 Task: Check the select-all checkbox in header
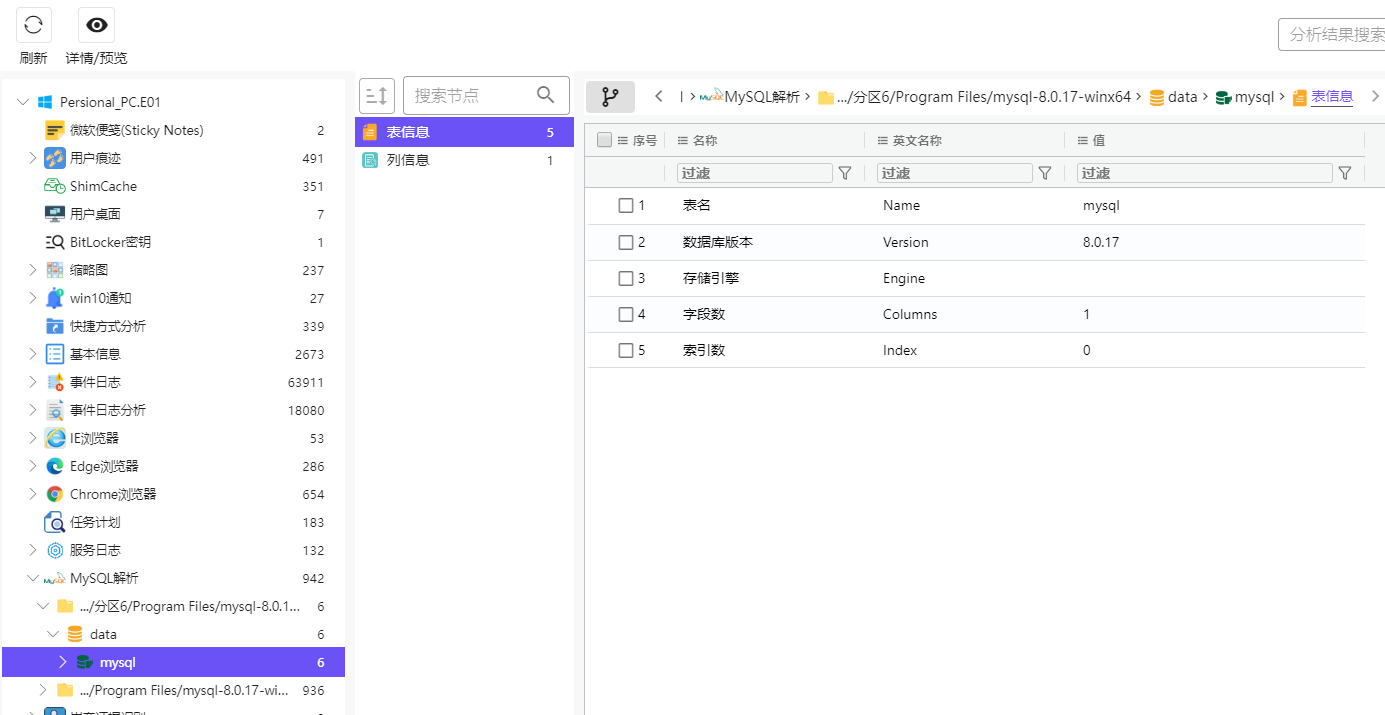pos(604,140)
